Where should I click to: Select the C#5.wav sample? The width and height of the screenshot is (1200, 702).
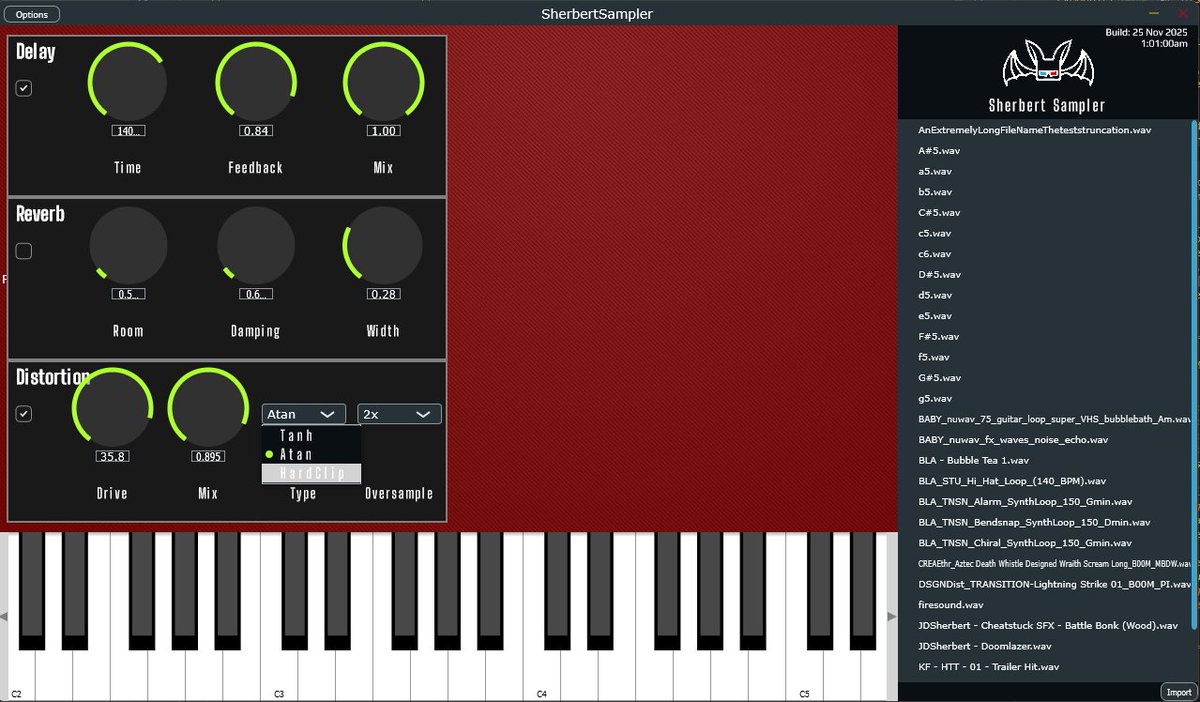1045,213
